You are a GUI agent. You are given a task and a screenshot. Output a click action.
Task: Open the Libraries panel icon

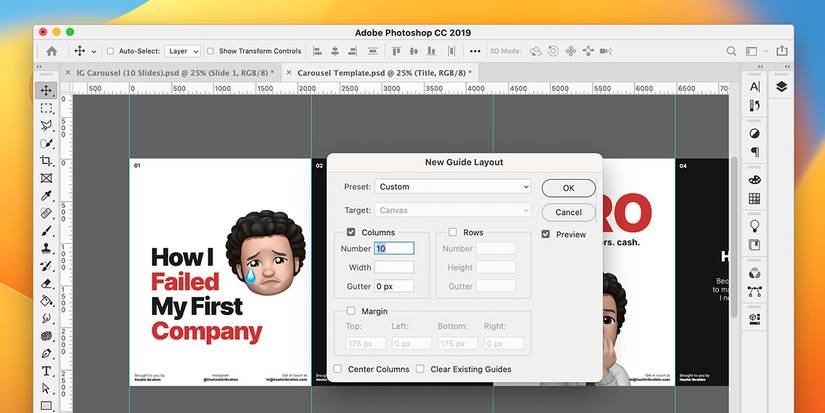[x=754, y=245]
